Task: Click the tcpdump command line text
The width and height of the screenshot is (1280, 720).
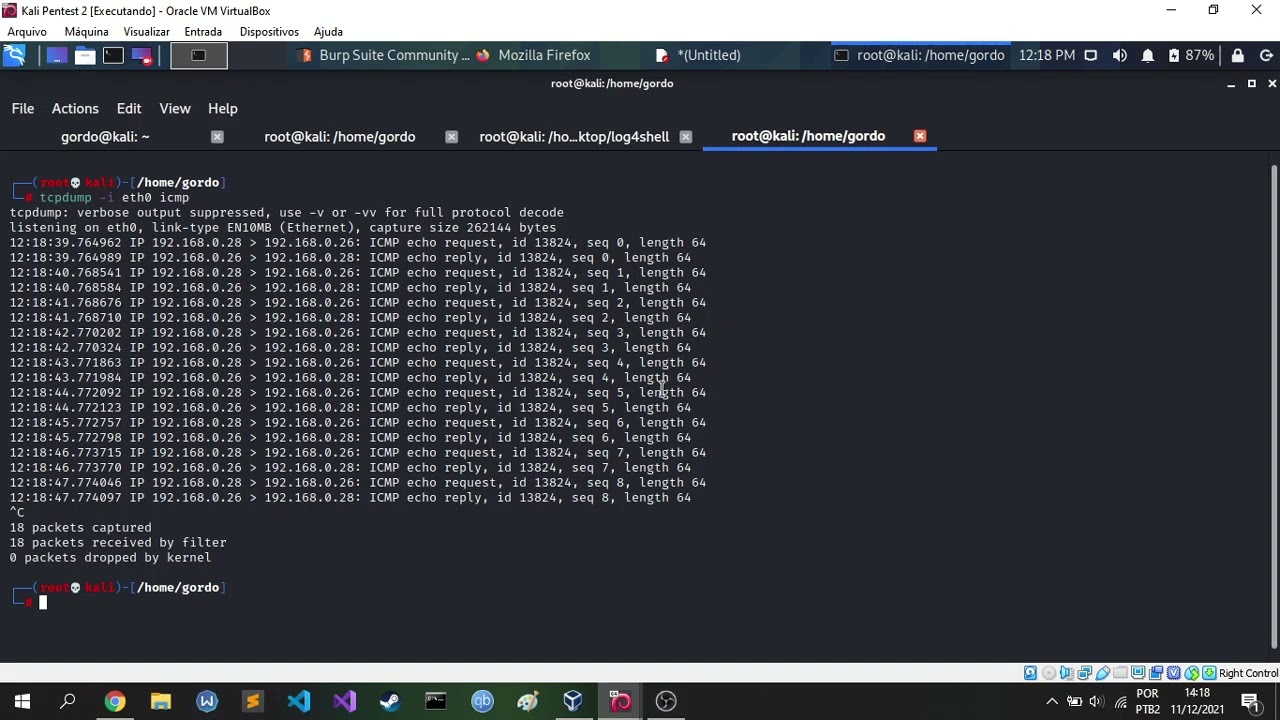Action: click(114, 198)
